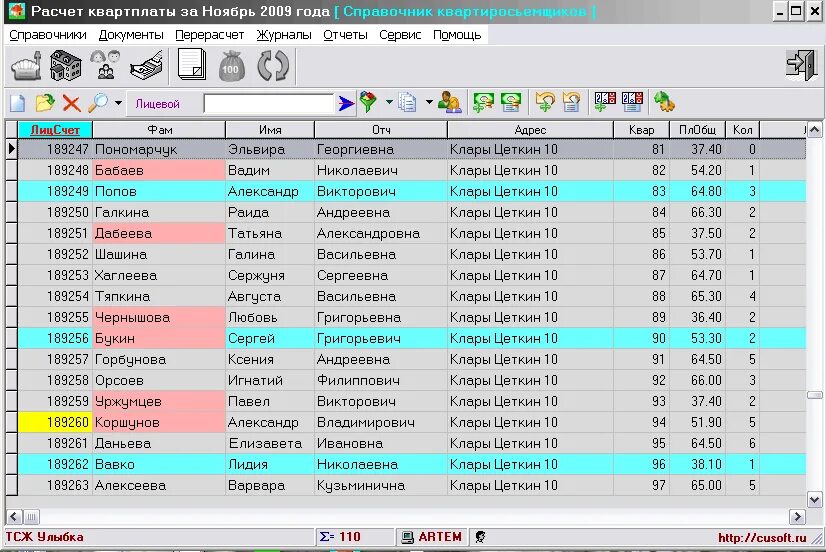This screenshot has width=826, height=552.
Task: Click the status bar small person icon
Action: (480, 537)
